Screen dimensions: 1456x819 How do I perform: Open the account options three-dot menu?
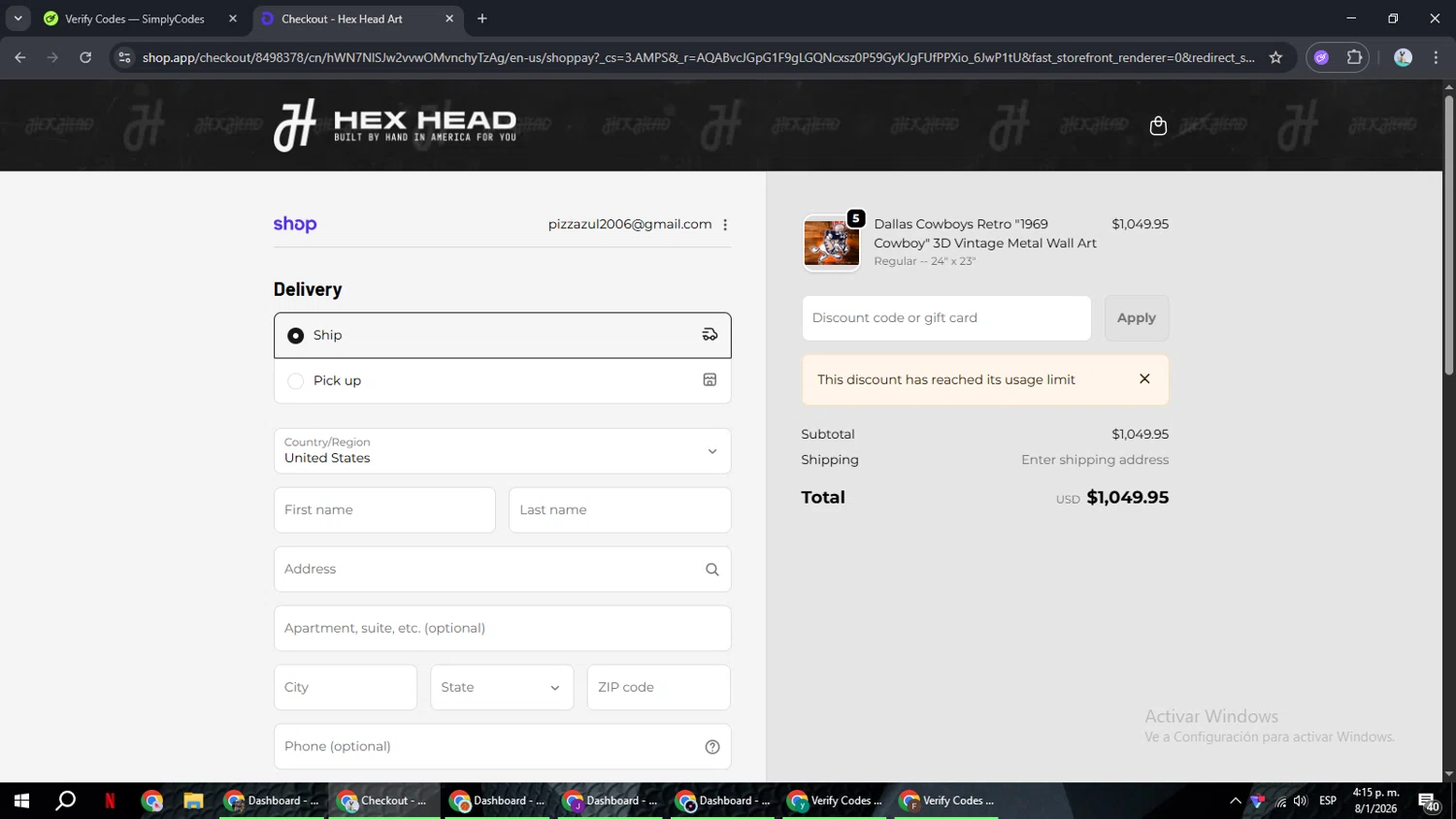click(x=725, y=224)
